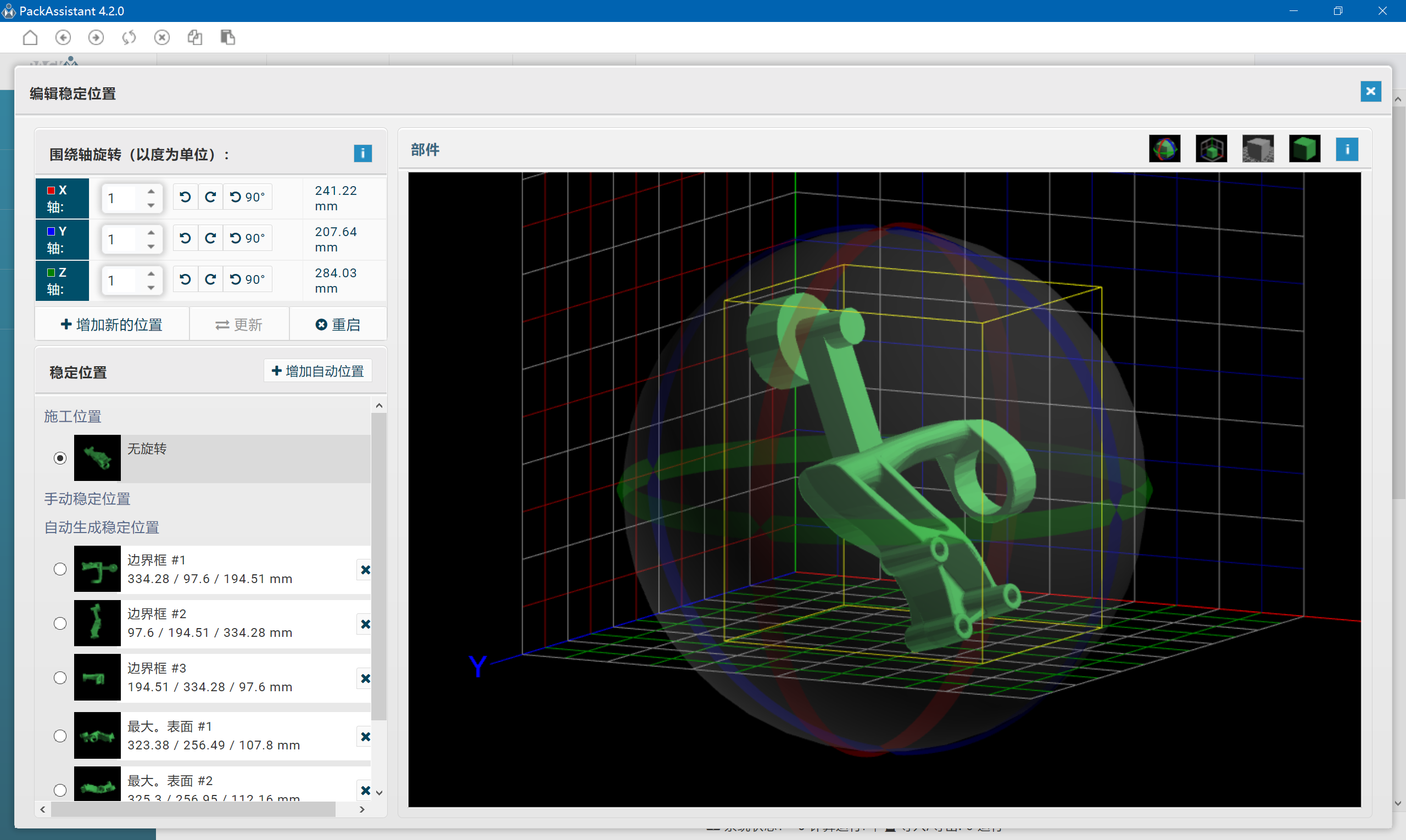
Task: Click horizontal scrollbar left arrow in positions list
Action: click(43, 810)
